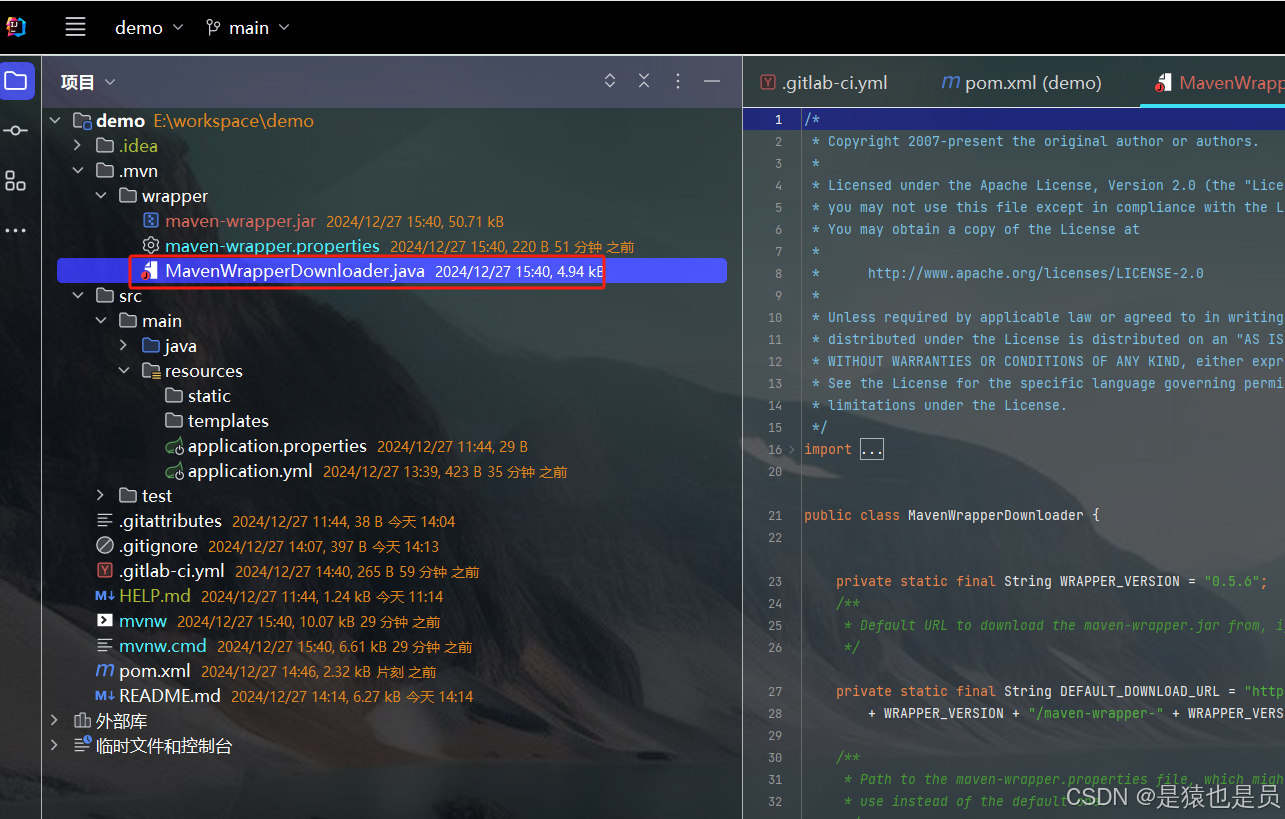
Task: Select maven-wrapper.properties file
Action: point(272,246)
